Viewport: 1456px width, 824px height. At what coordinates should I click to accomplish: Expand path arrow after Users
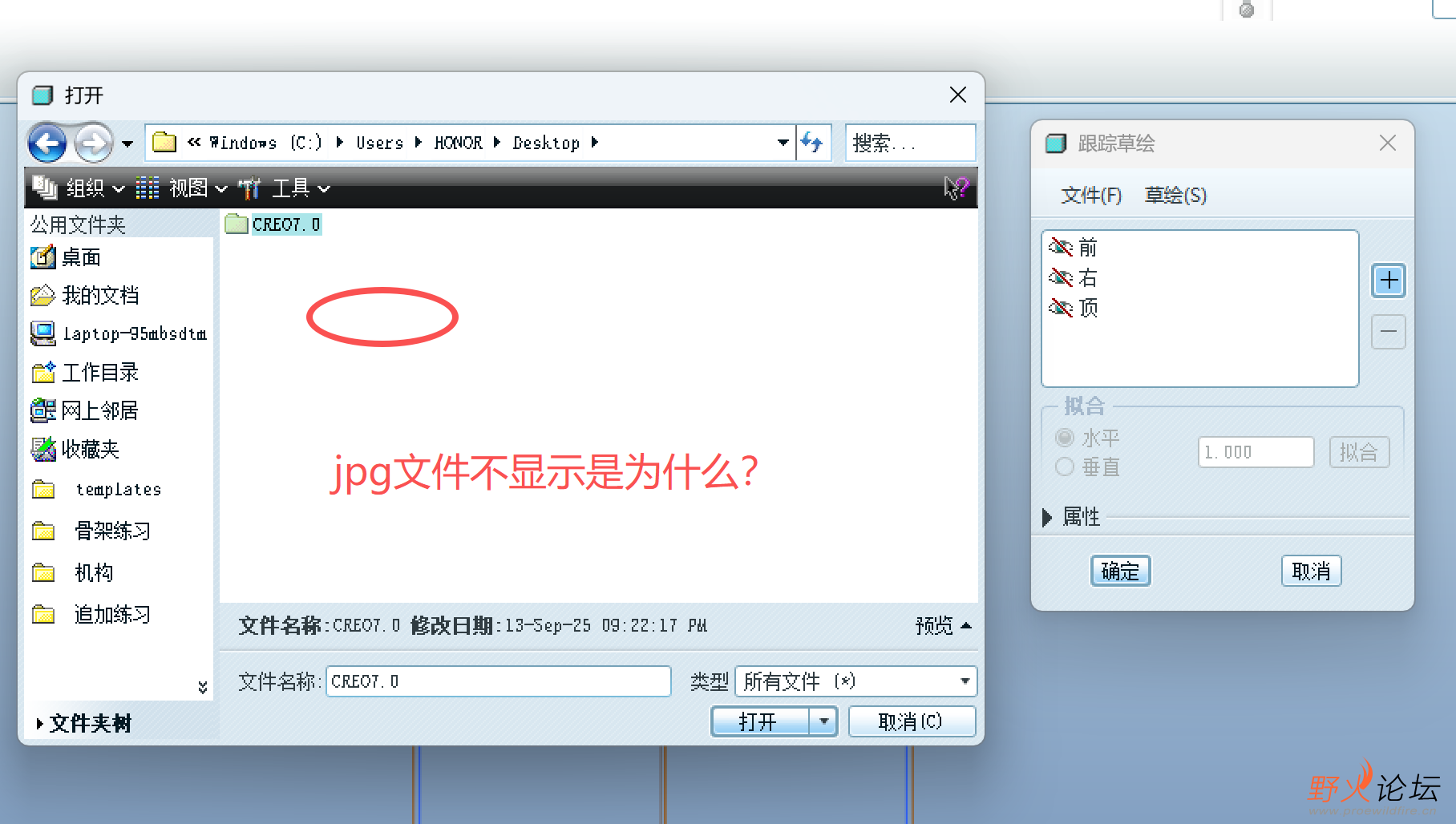click(418, 143)
